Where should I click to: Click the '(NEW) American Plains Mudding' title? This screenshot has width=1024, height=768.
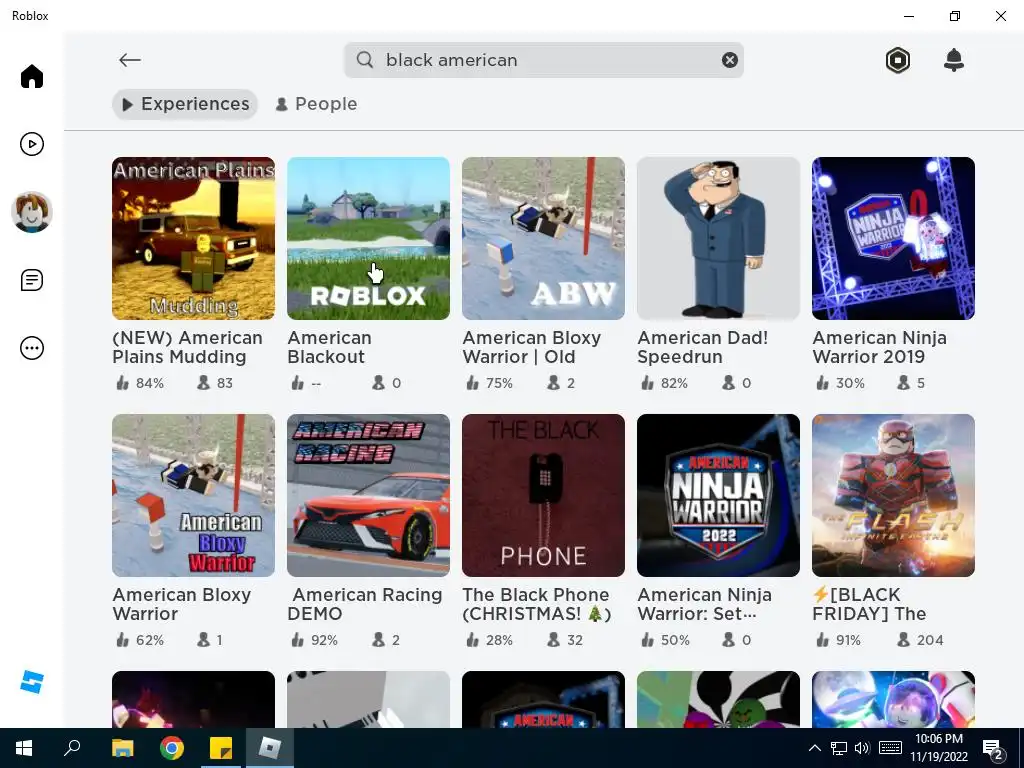point(187,347)
